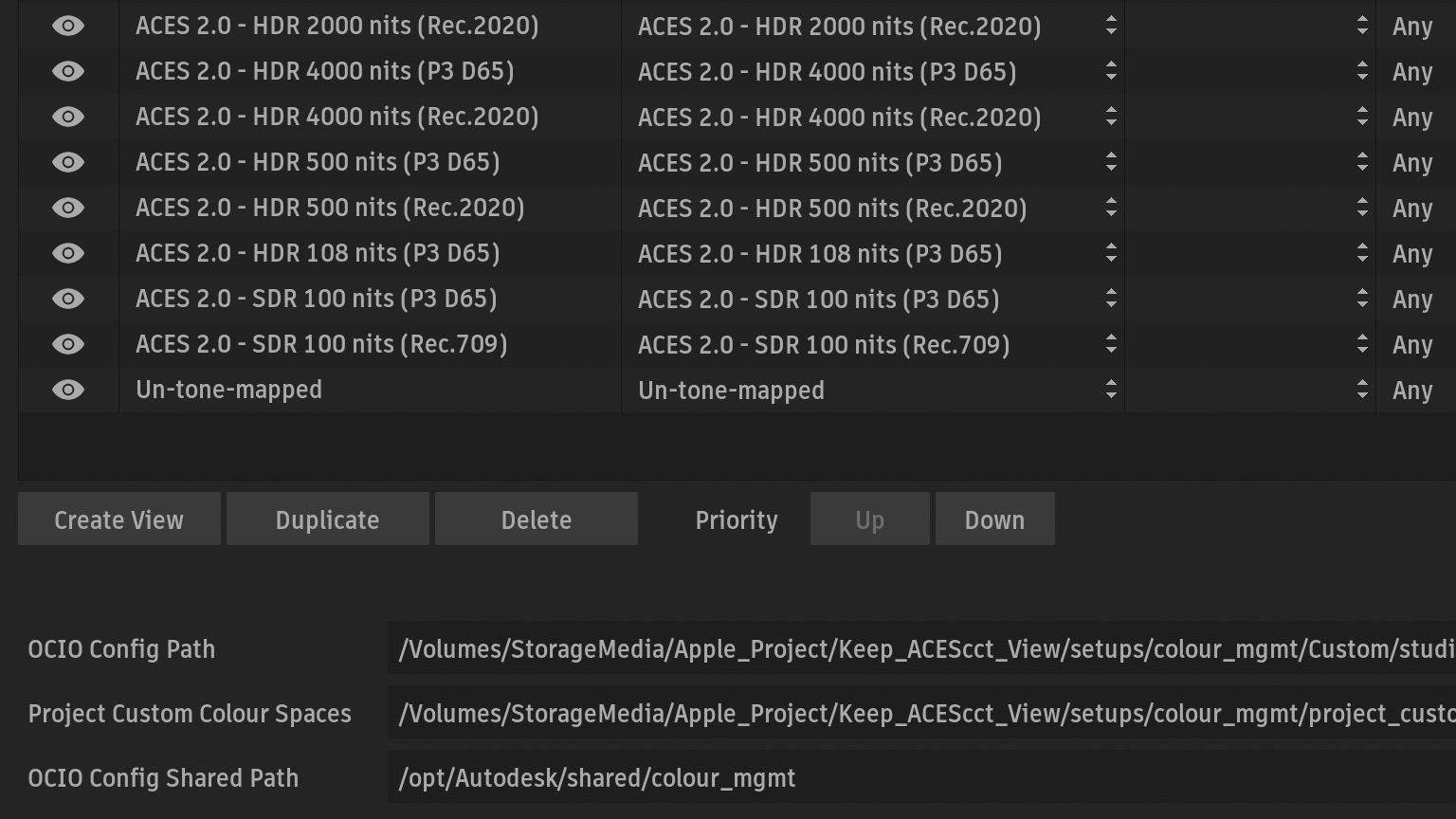Toggle visibility of HDR 4000 nits (Rec.2020) view
Image resolution: width=1456 pixels, height=819 pixels.
pos(68,117)
